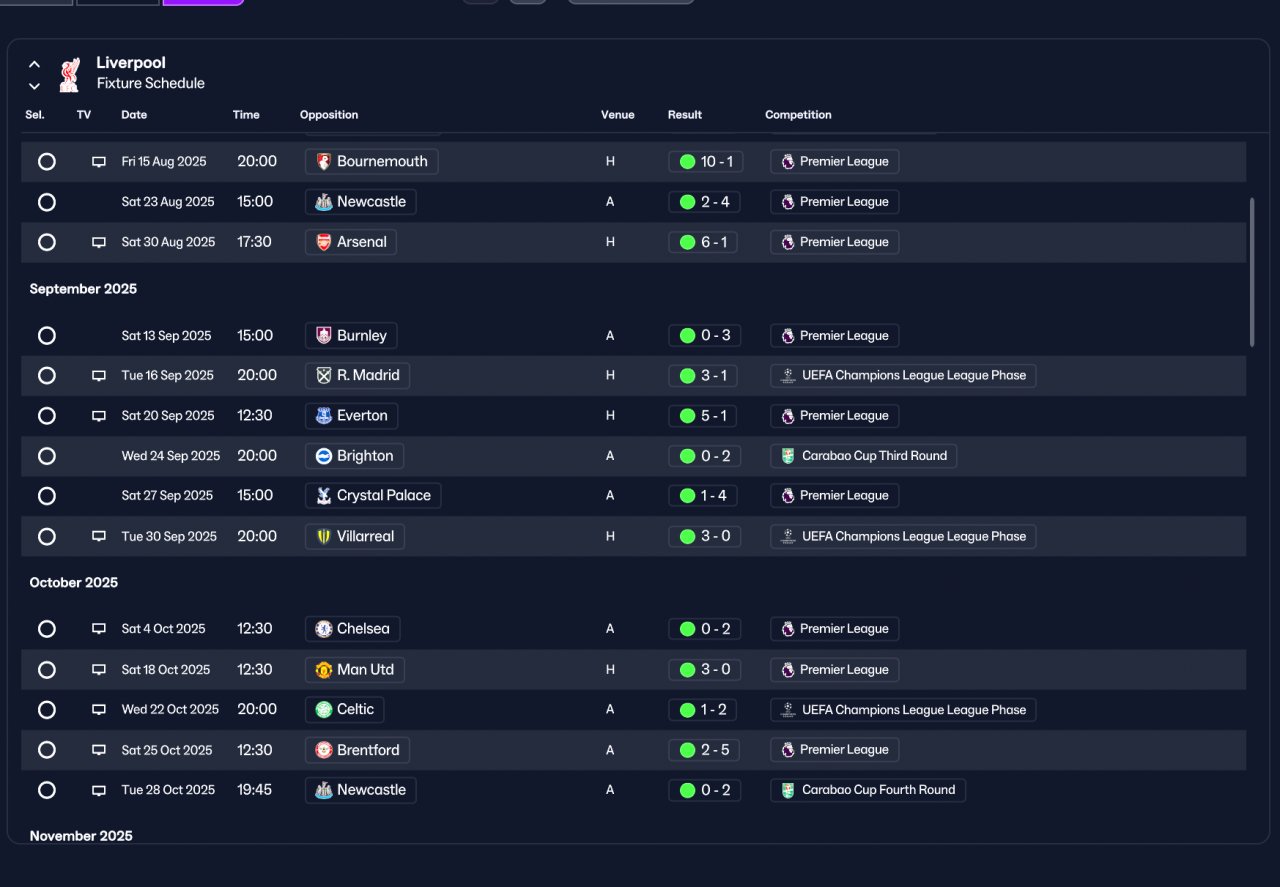Click the fixture list vertical scrollbar

1251,272
